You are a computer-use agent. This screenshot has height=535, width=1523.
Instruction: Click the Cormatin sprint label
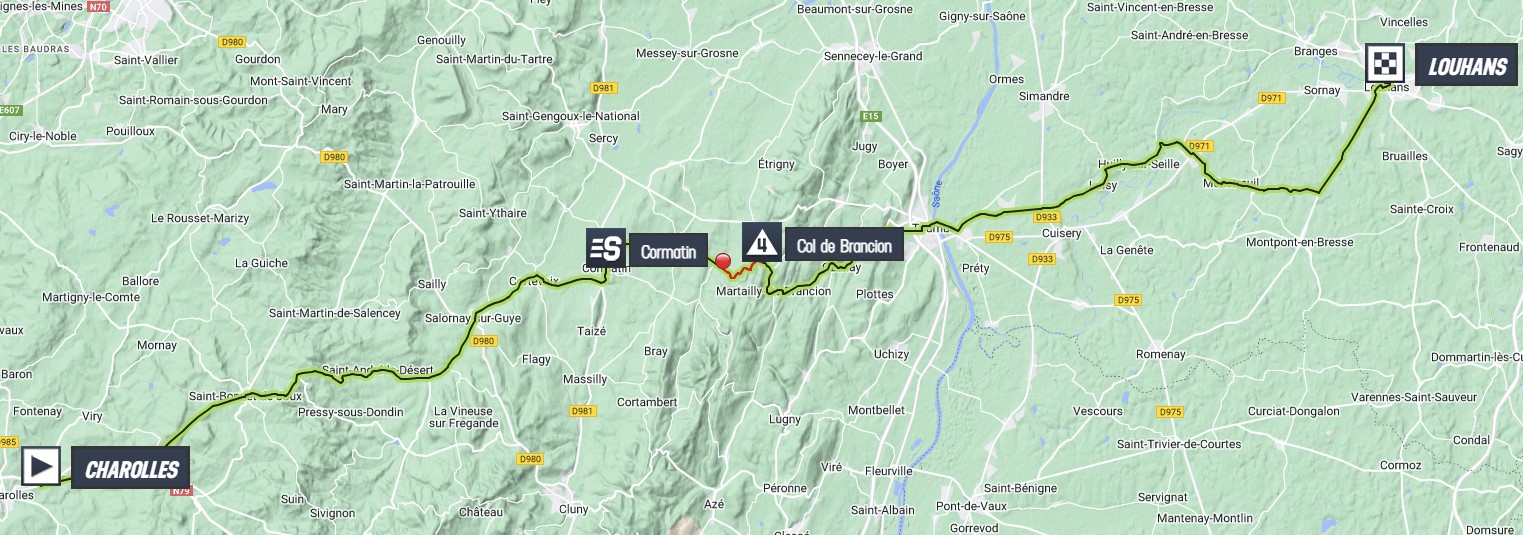668,251
